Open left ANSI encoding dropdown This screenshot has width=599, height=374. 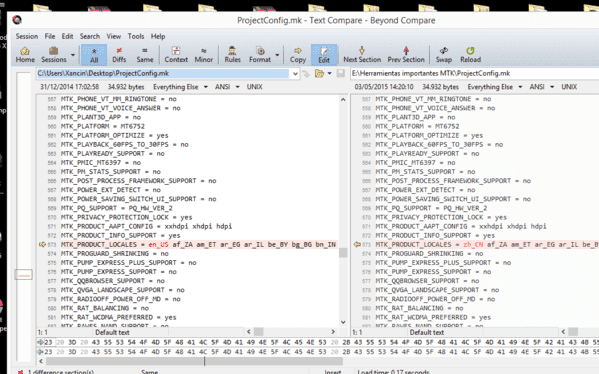[x=227, y=87]
